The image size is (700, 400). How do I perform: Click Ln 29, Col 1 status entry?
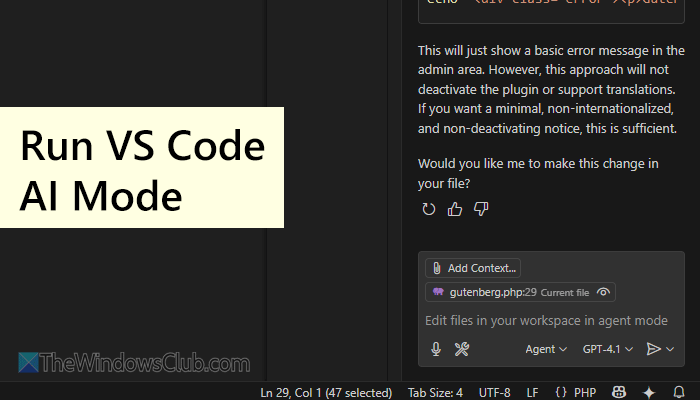(x=326, y=393)
